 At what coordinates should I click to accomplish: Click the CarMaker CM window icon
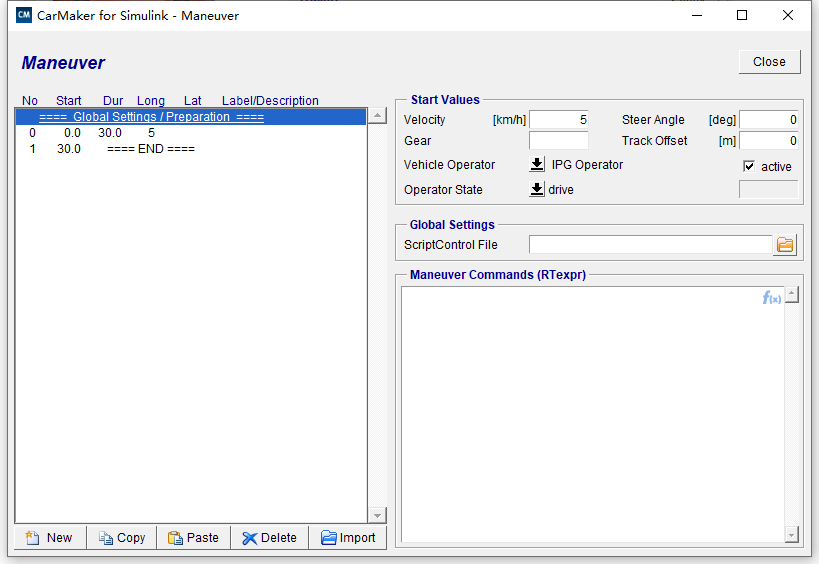point(24,15)
